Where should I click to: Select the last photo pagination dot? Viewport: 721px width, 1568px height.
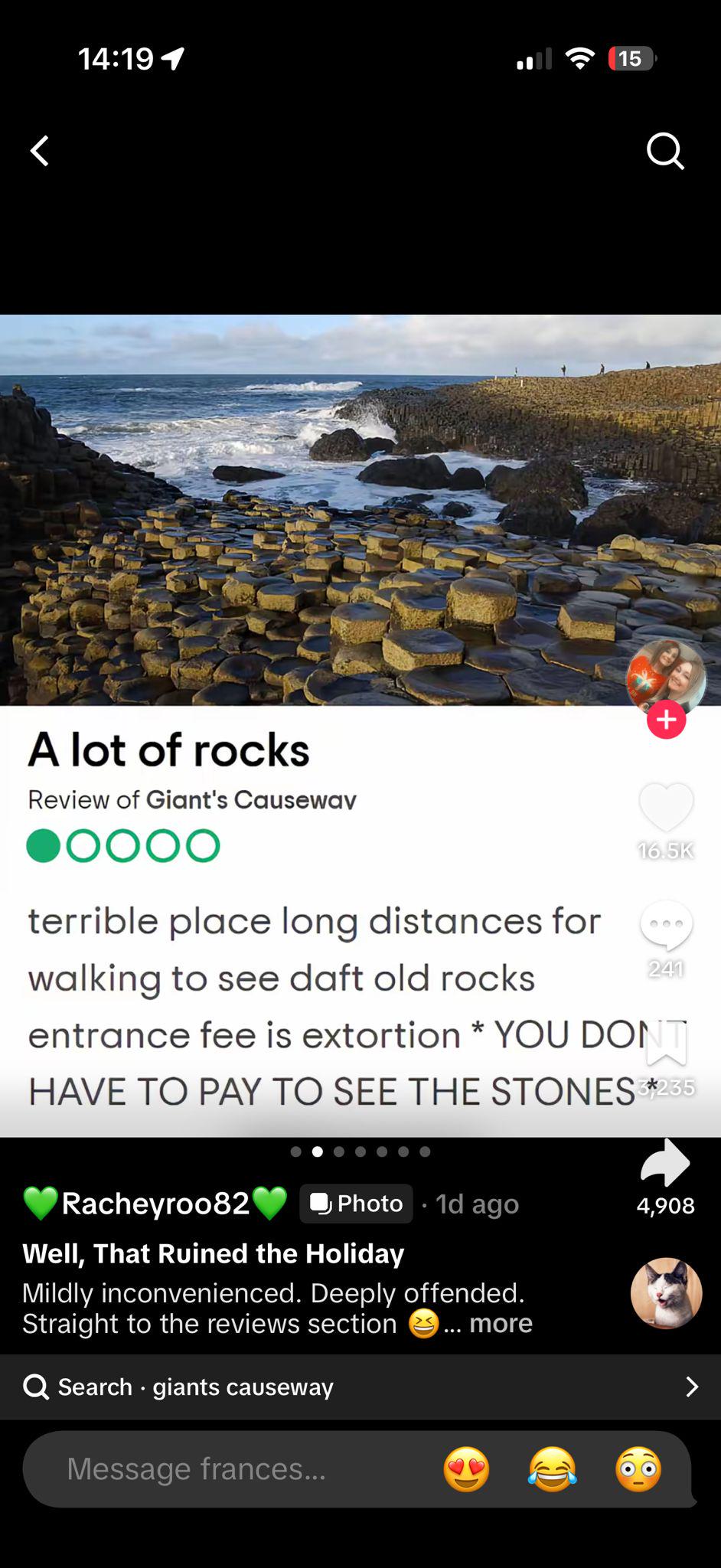(x=425, y=1151)
